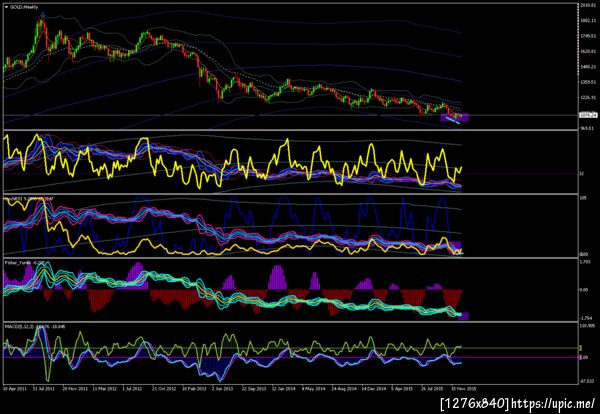Select the purple rectangle at latest price candles
The image size is (600, 414).
tap(455, 117)
